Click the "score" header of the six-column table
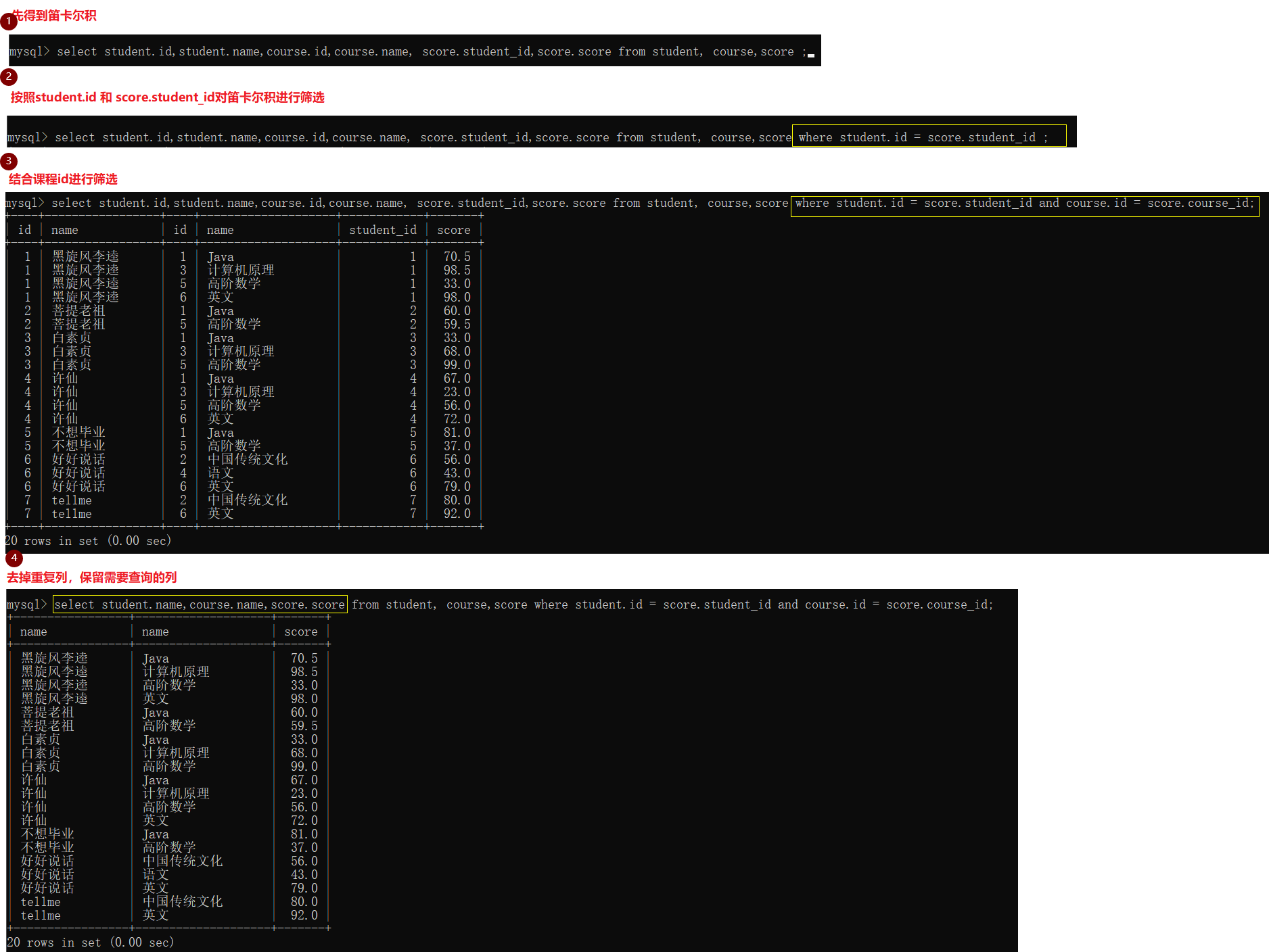 (454, 230)
